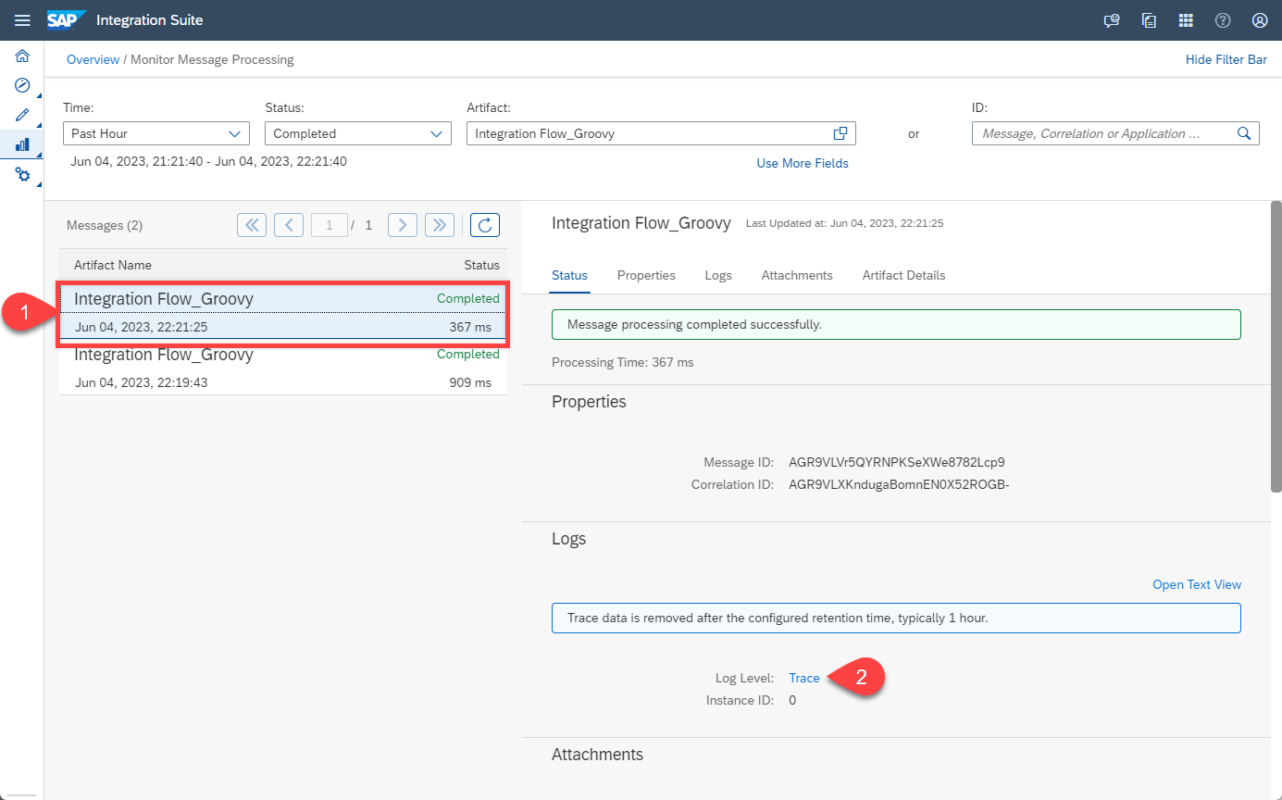Viewport: 1282px width, 800px height.
Task: Open the Settings gears sidebar icon
Action: pyautogui.click(x=22, y=174)
